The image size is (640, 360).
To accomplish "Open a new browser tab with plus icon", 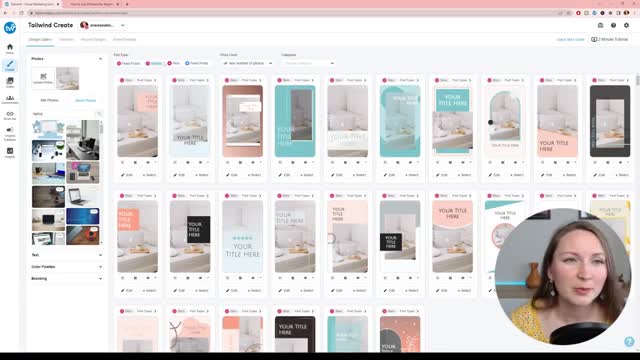I will point(127,4).
